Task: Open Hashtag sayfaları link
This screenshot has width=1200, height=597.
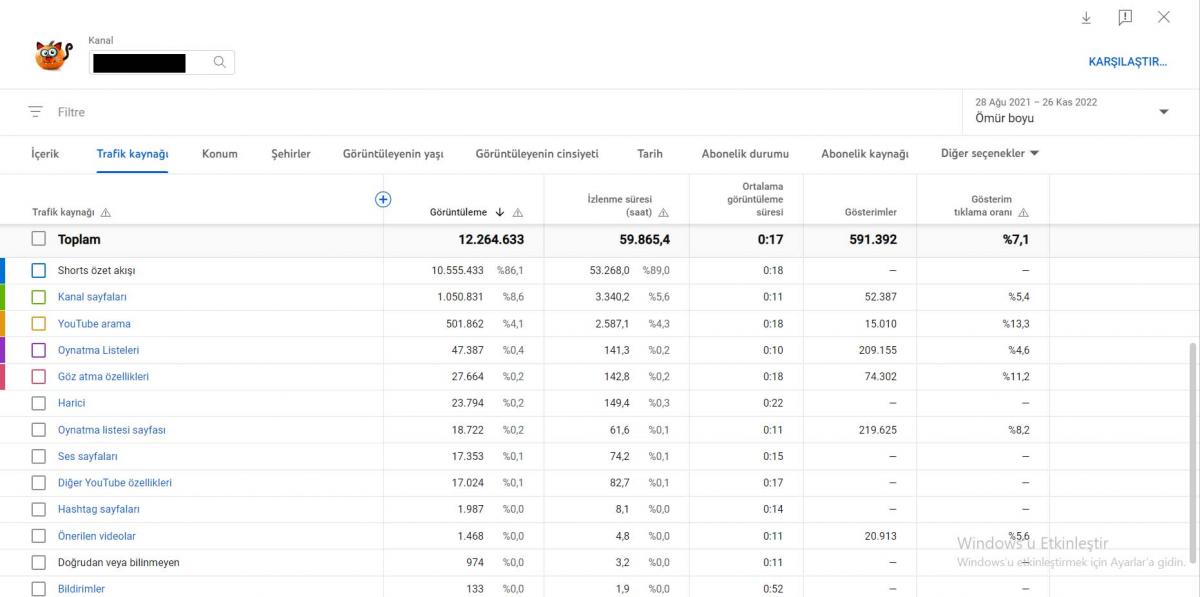Action: click(x=99, y=509)
